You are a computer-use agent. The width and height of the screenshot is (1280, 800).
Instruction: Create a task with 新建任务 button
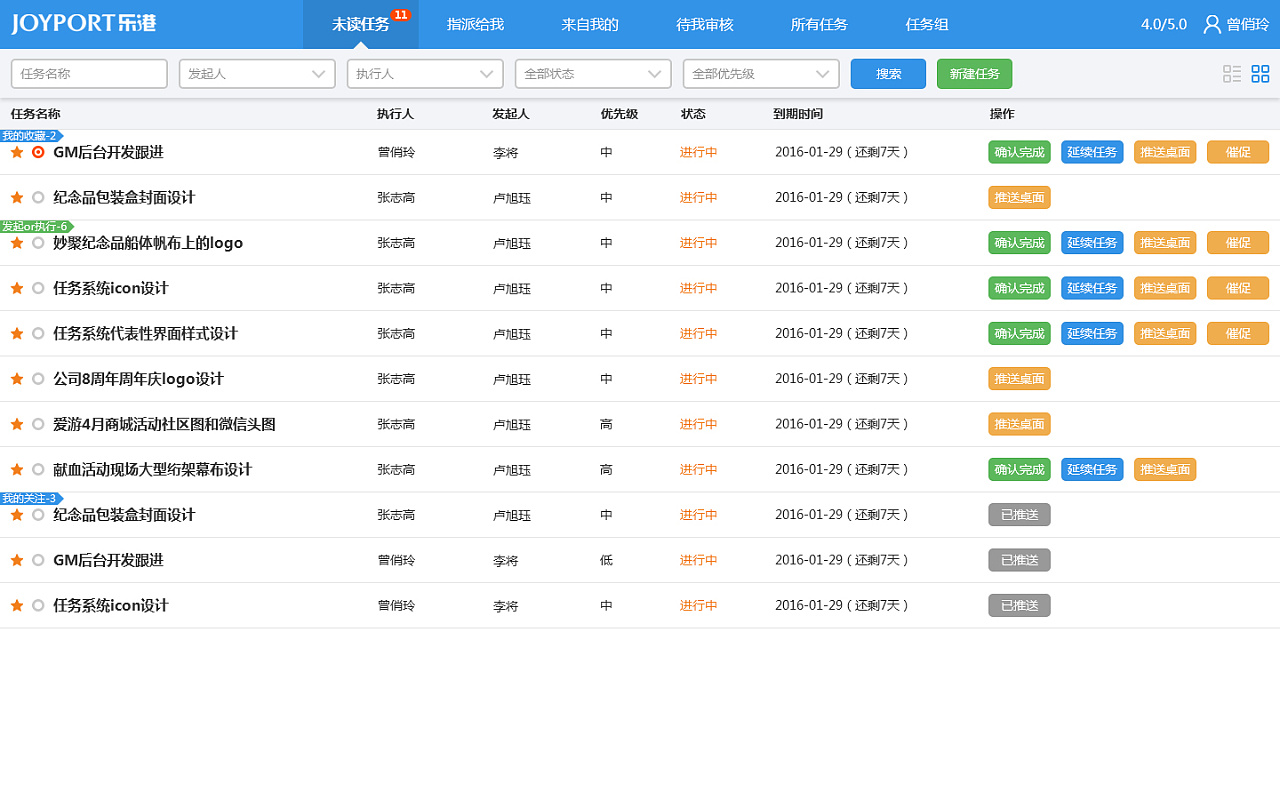coord(974,74)
